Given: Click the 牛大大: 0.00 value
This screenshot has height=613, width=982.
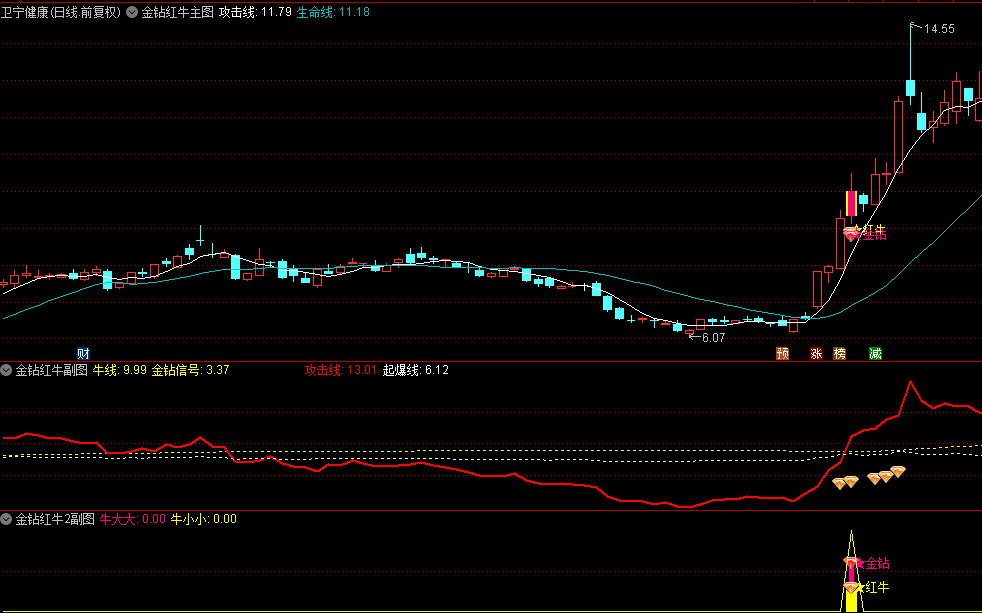Looking at the screenshot, I should pyautogui.click(x=133, y=519).
